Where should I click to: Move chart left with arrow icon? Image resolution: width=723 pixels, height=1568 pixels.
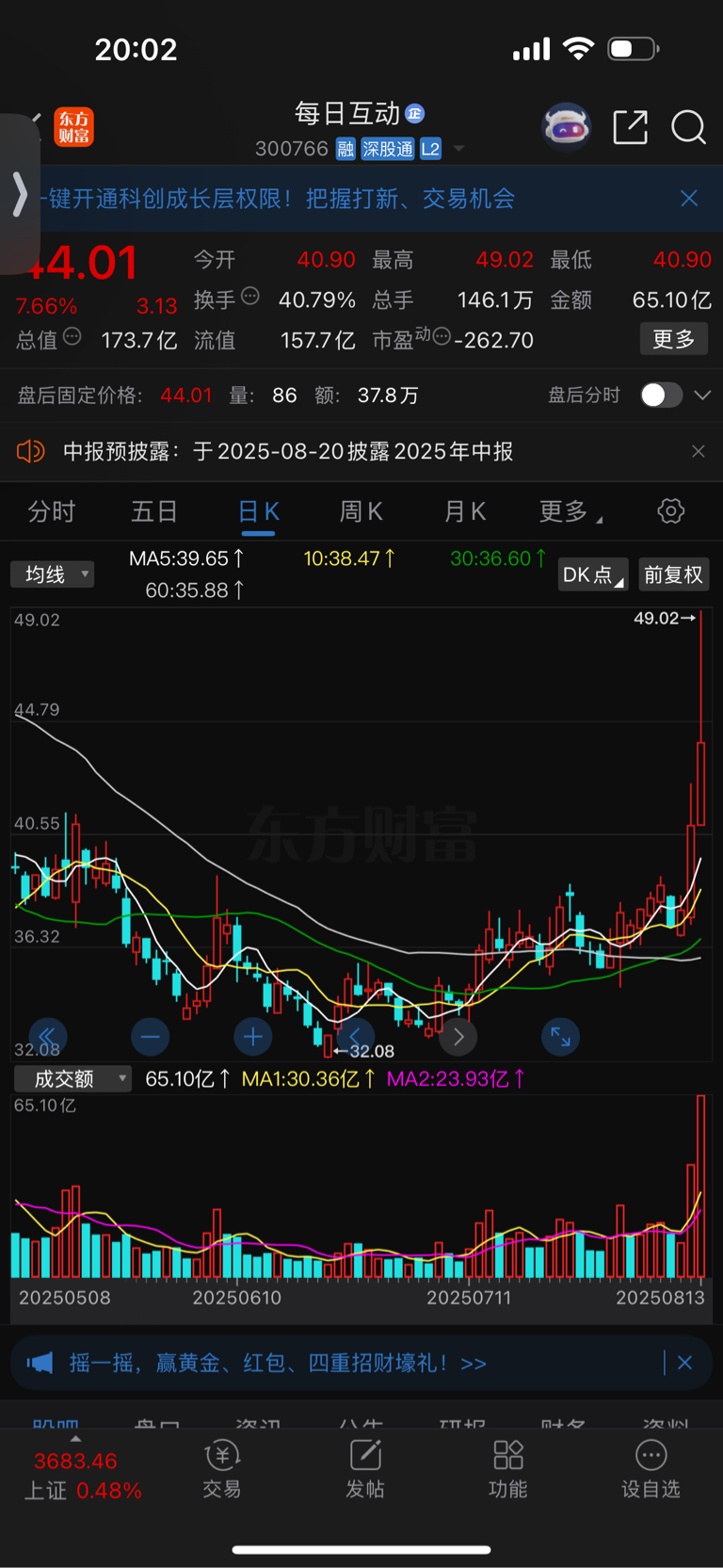coord(355,1037)
